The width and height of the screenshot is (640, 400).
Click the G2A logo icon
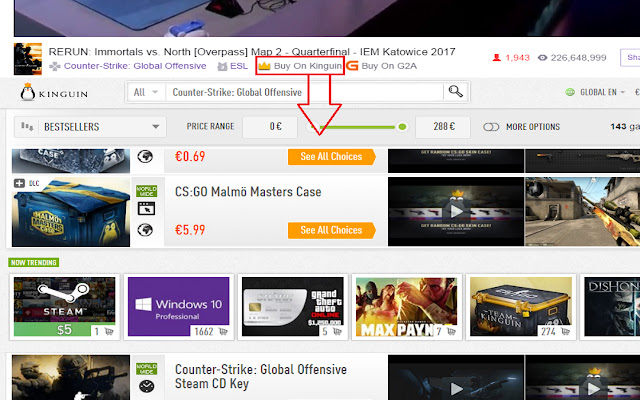[352, 66]
